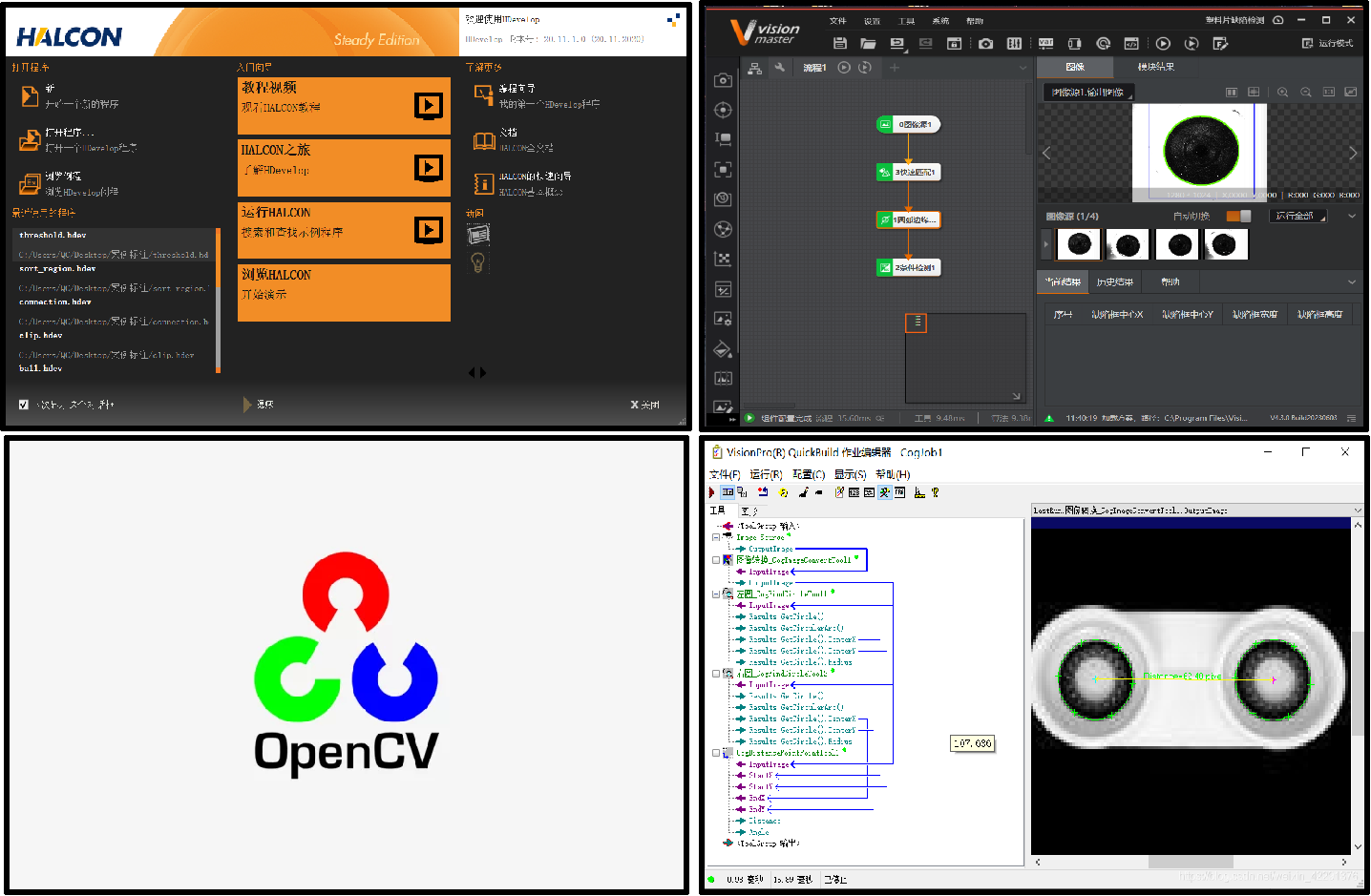Image resolution: width=1371 pixels, height=896 pixels.
Task: Click the '0图像源1' node in VisionMaster flow
Action: [908, 124]
